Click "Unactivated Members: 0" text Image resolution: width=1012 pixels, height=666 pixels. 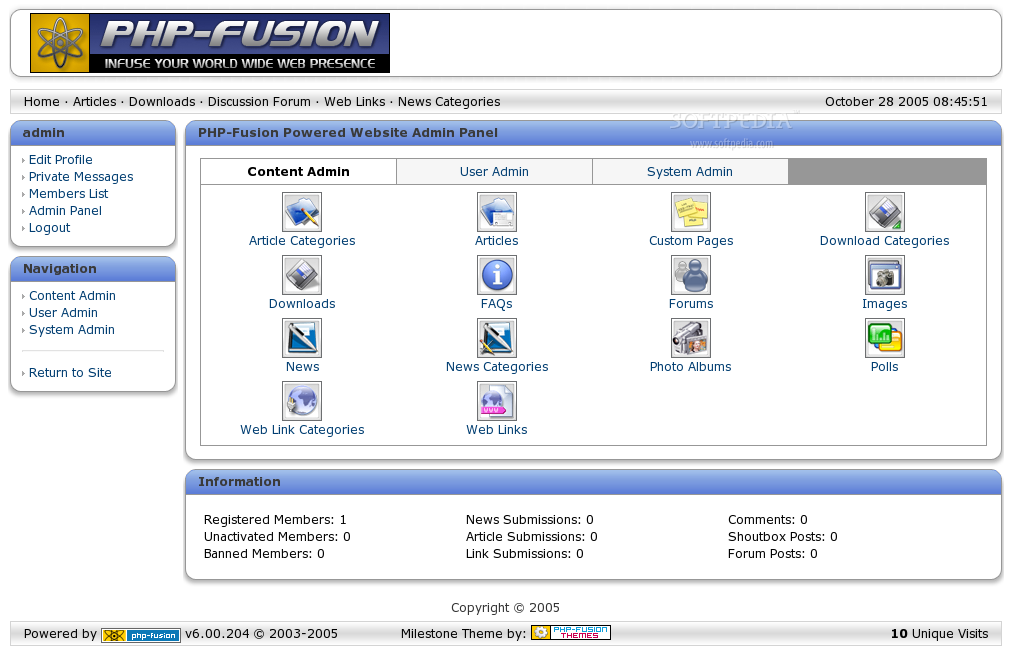(278, 537)
